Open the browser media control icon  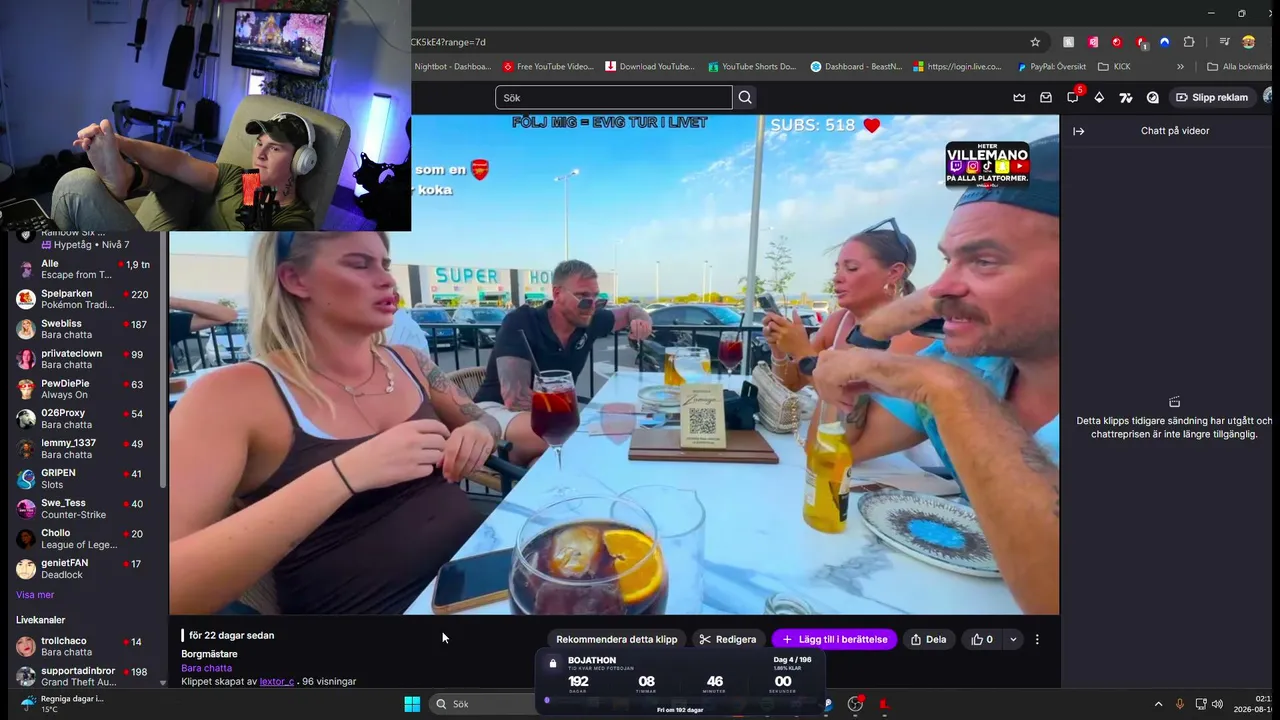coord(1224,42)
